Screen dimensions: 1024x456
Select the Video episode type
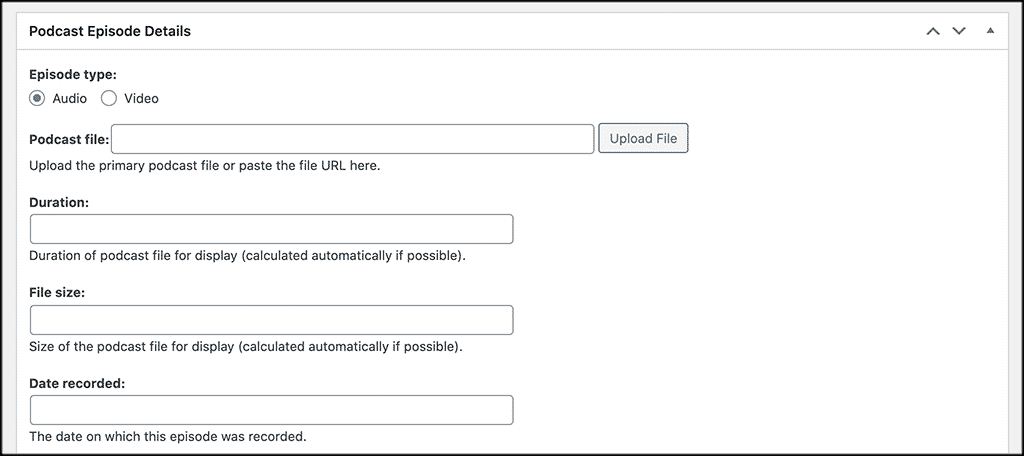coord(109,99)
